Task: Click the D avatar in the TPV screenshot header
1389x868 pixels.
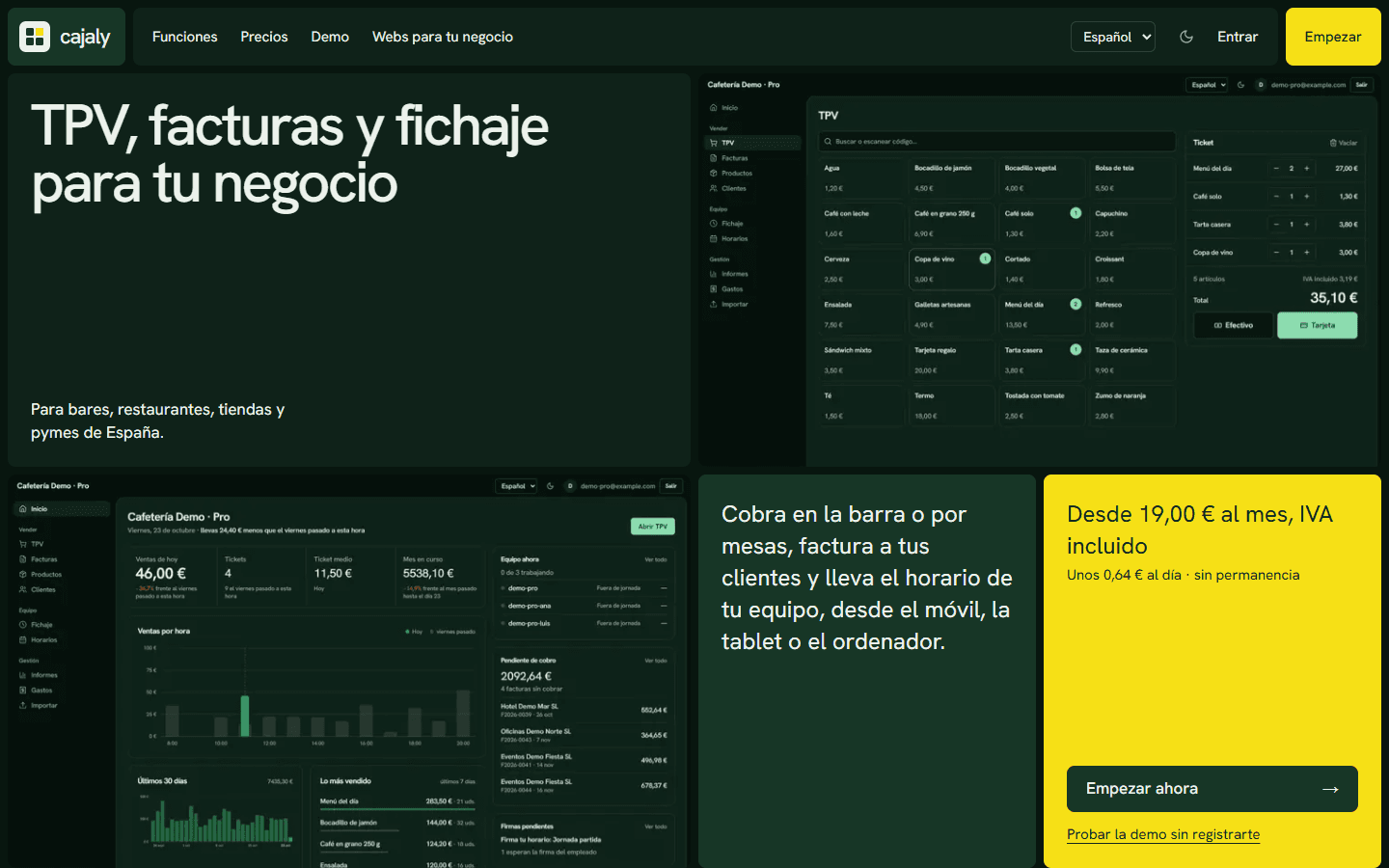Action: (x=1261, y=85)
